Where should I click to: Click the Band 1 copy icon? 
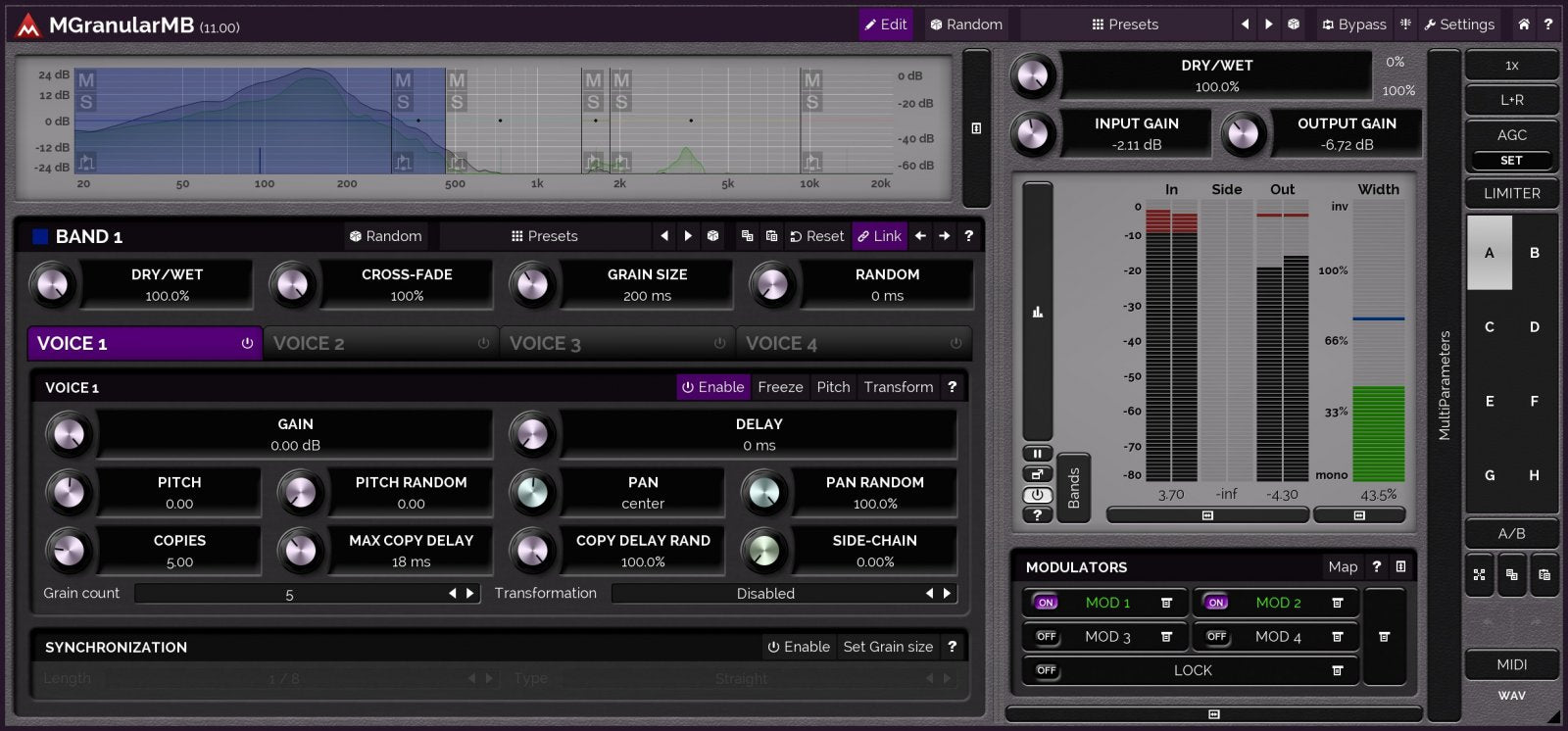tap(747, 236)
